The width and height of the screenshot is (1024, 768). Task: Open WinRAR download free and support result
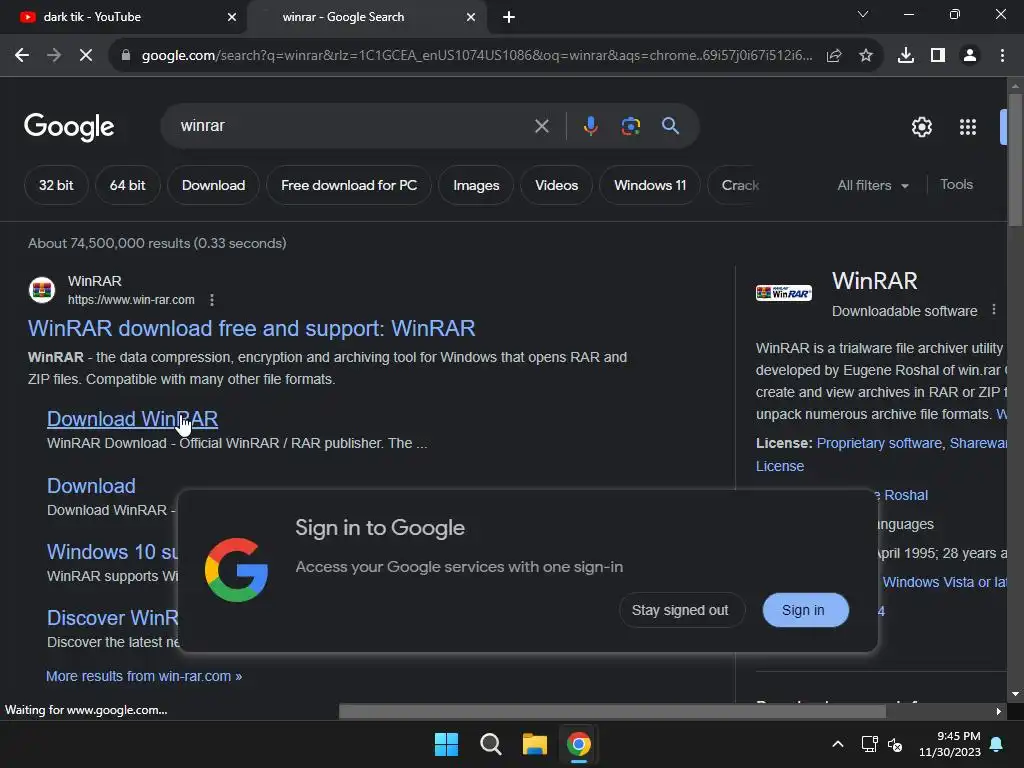pyautogui.click(x=251, y=328)
